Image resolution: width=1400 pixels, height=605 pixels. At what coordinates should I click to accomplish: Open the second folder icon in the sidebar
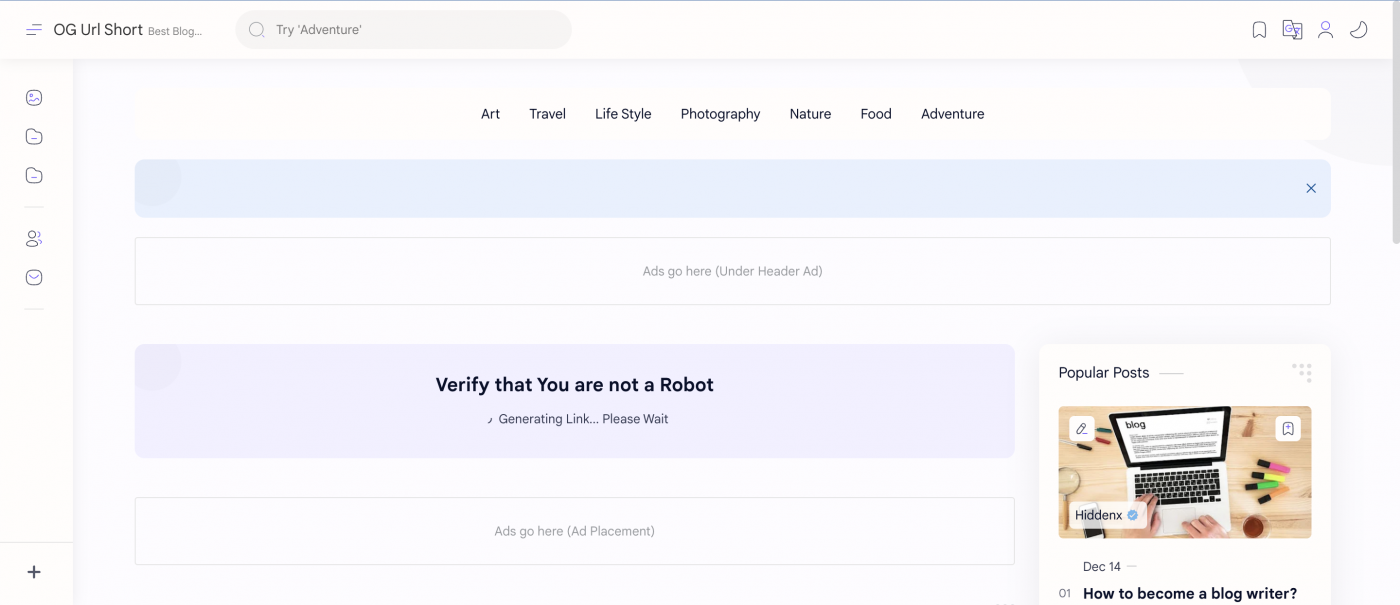(x=34, y=175)
